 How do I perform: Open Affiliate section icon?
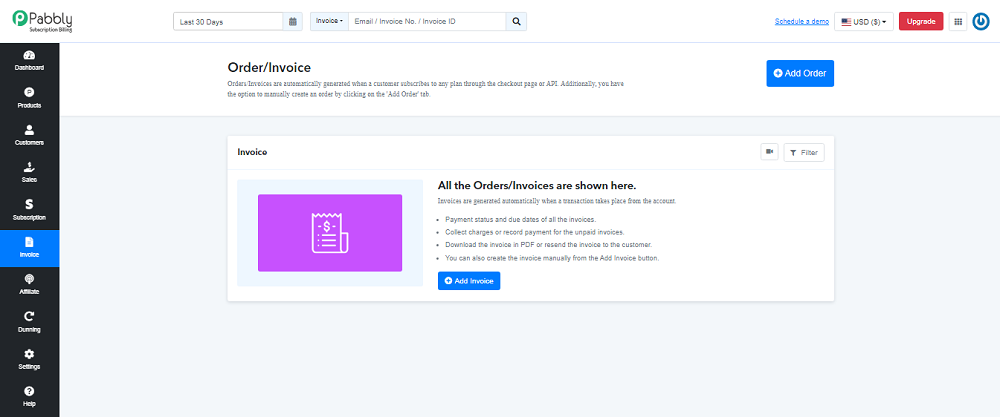coord(29,279)
